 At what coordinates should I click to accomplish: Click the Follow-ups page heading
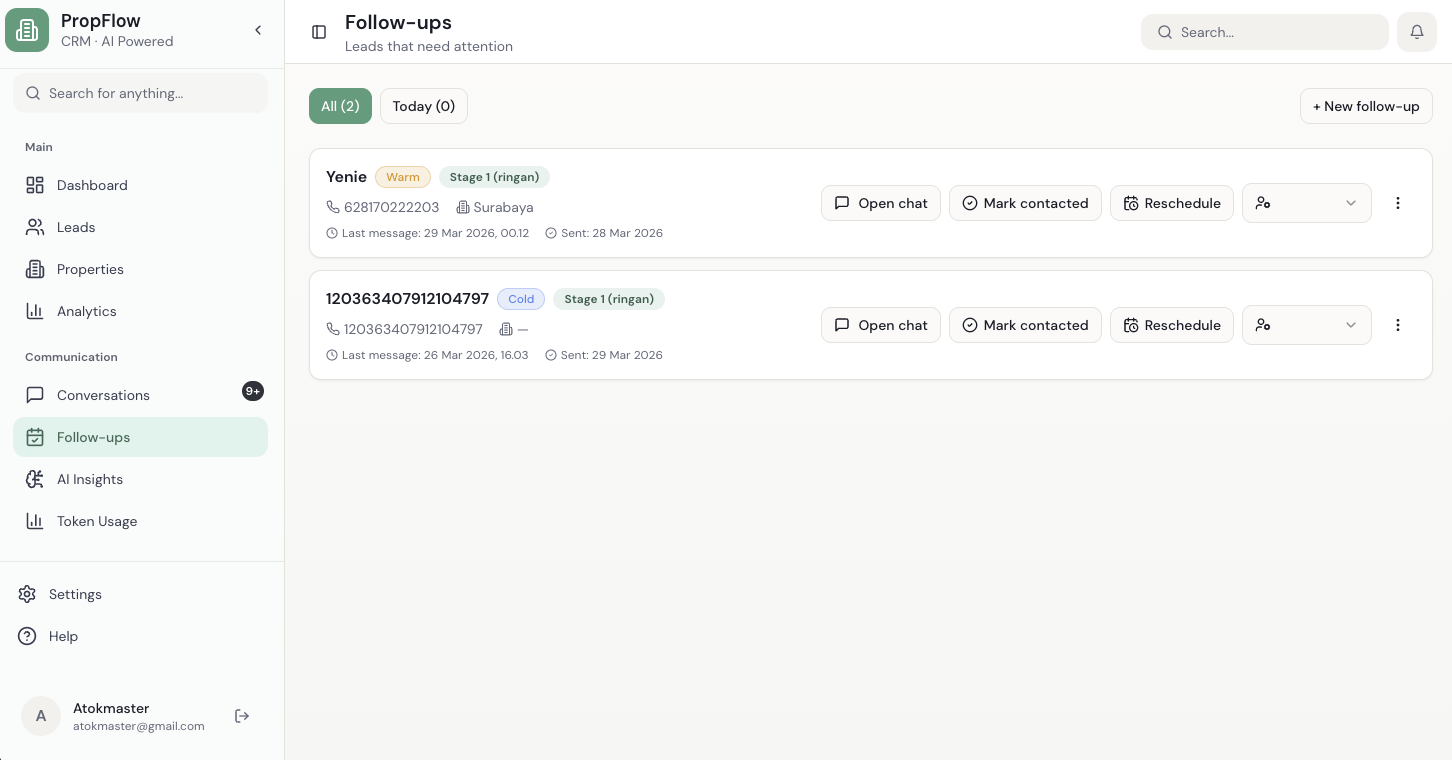pos(398,22)
